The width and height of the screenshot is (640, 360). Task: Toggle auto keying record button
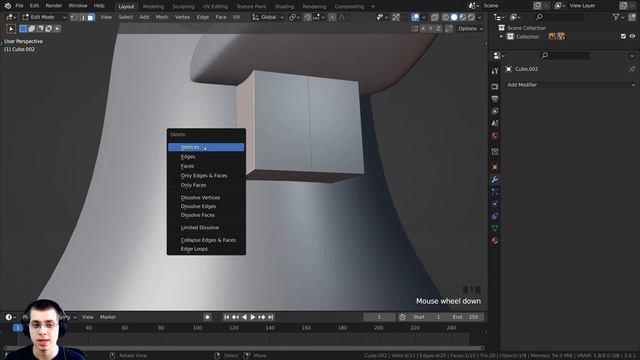point(207,317)
